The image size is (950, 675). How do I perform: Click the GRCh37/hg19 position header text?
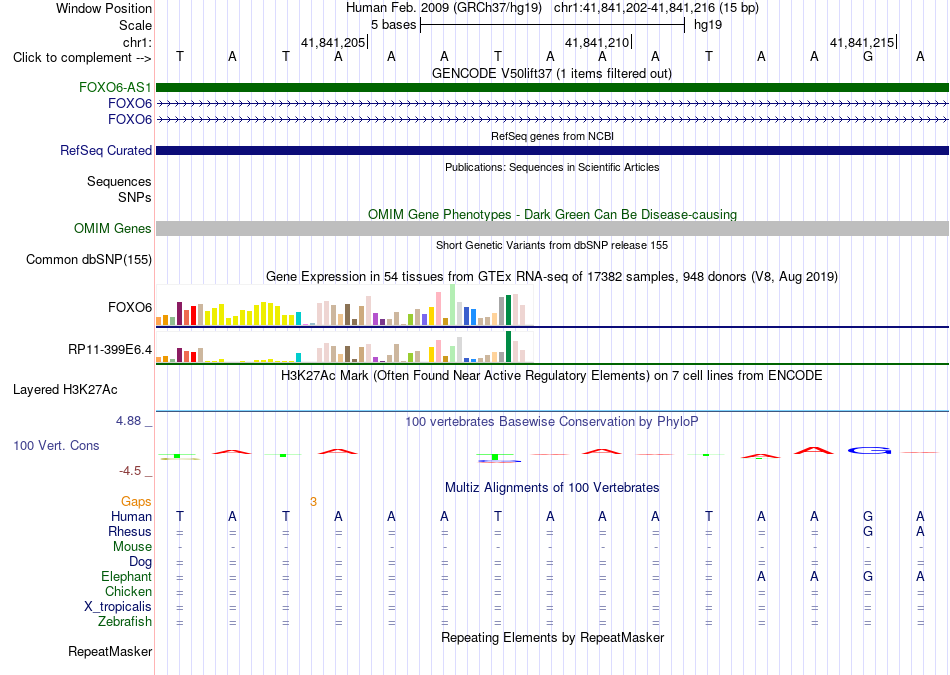click(552, 8)
